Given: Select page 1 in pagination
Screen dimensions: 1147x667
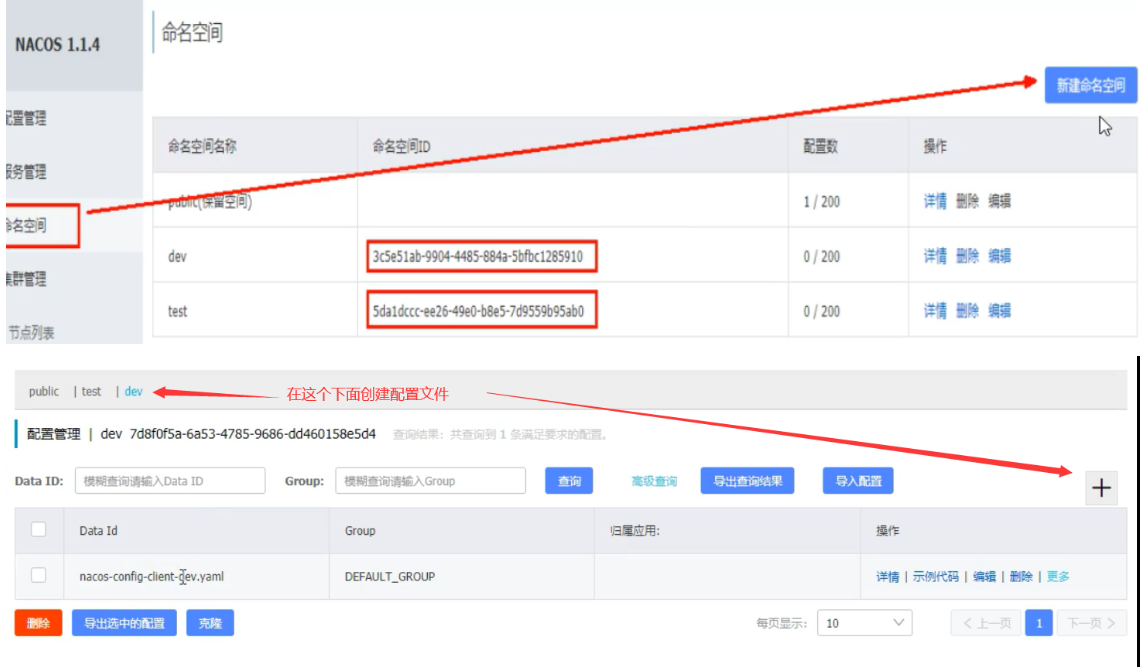Looking at the screenshot, I should (1039, 623).
